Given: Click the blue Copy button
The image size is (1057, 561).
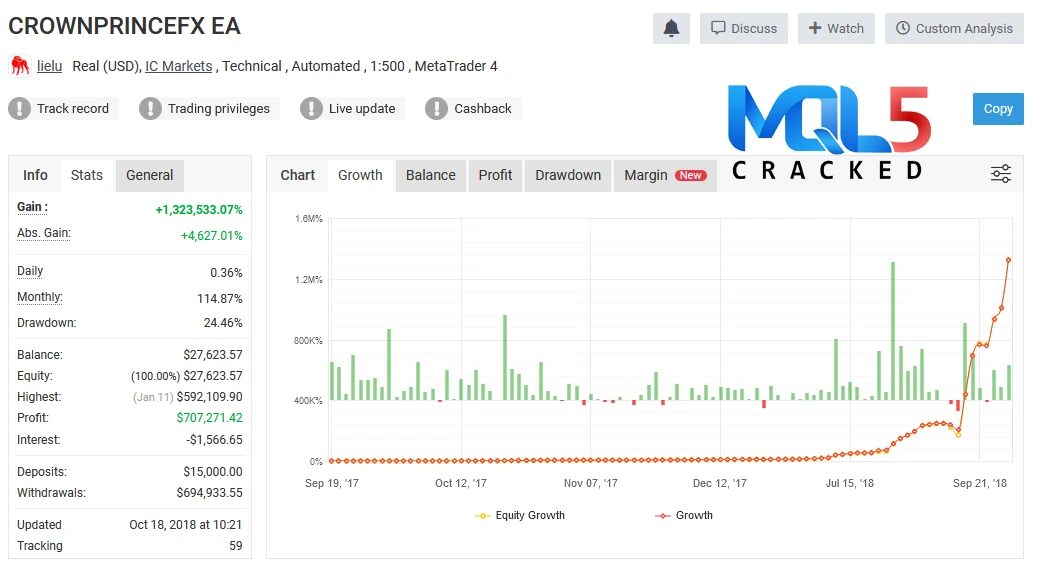Looking at the screenshot, I should tap(998, 109).
